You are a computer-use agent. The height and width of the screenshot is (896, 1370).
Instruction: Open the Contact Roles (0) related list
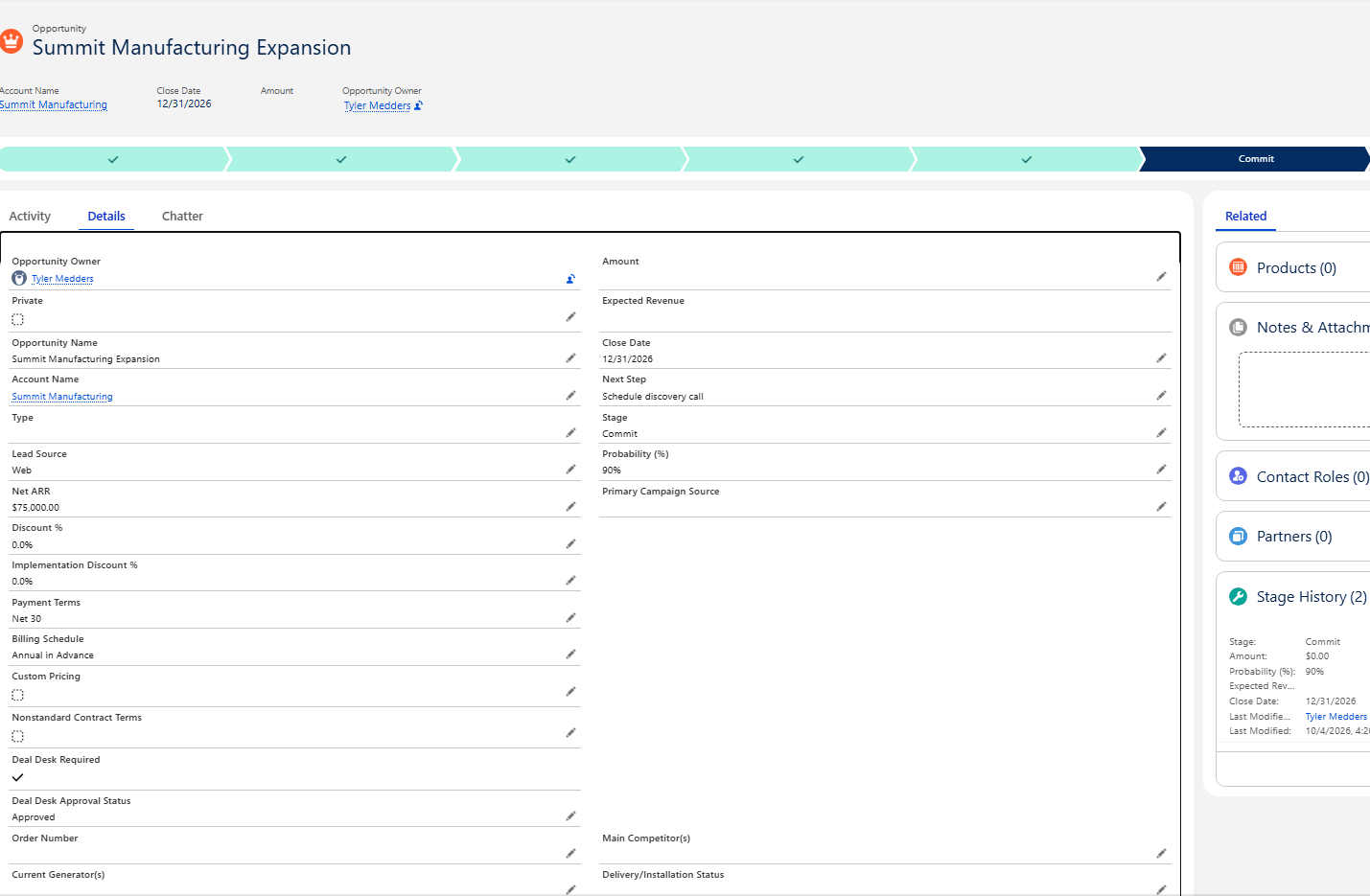1312,476
